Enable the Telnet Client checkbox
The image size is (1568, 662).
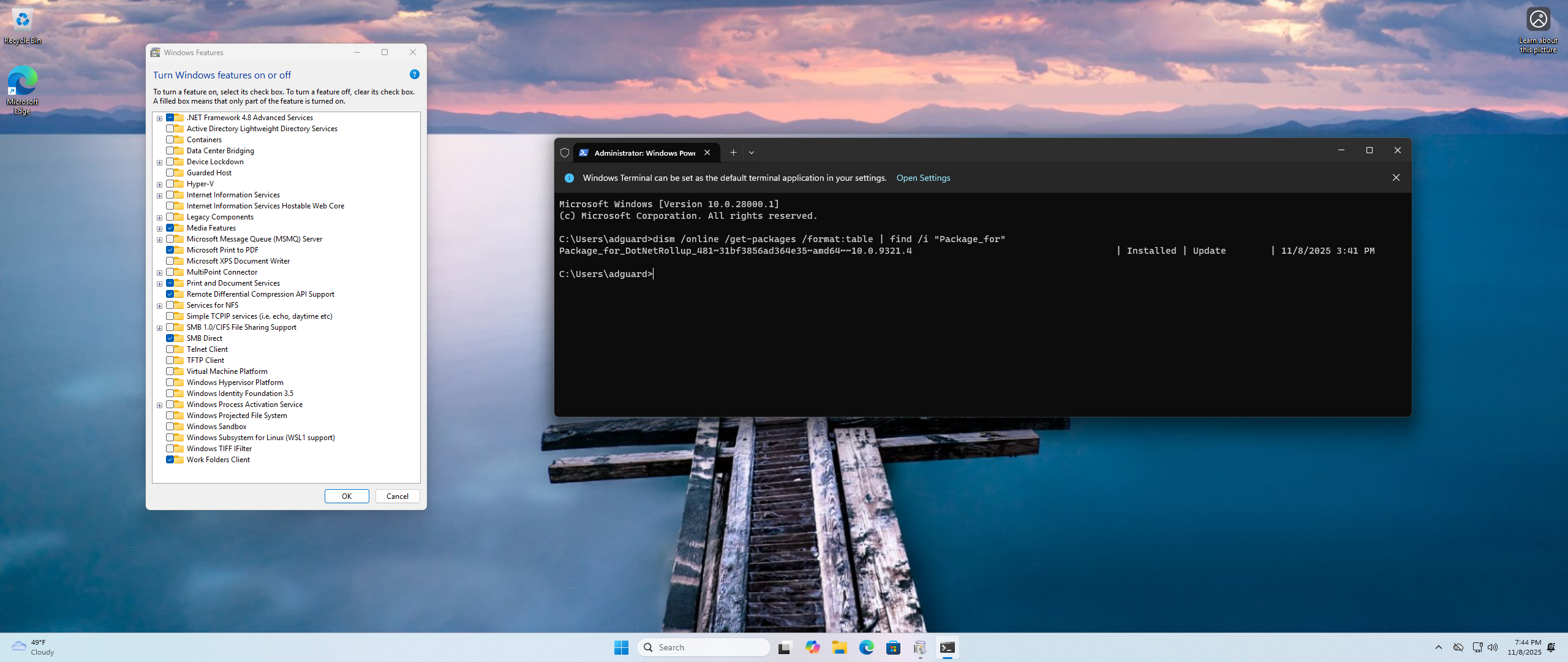click(x=170, y=349)
